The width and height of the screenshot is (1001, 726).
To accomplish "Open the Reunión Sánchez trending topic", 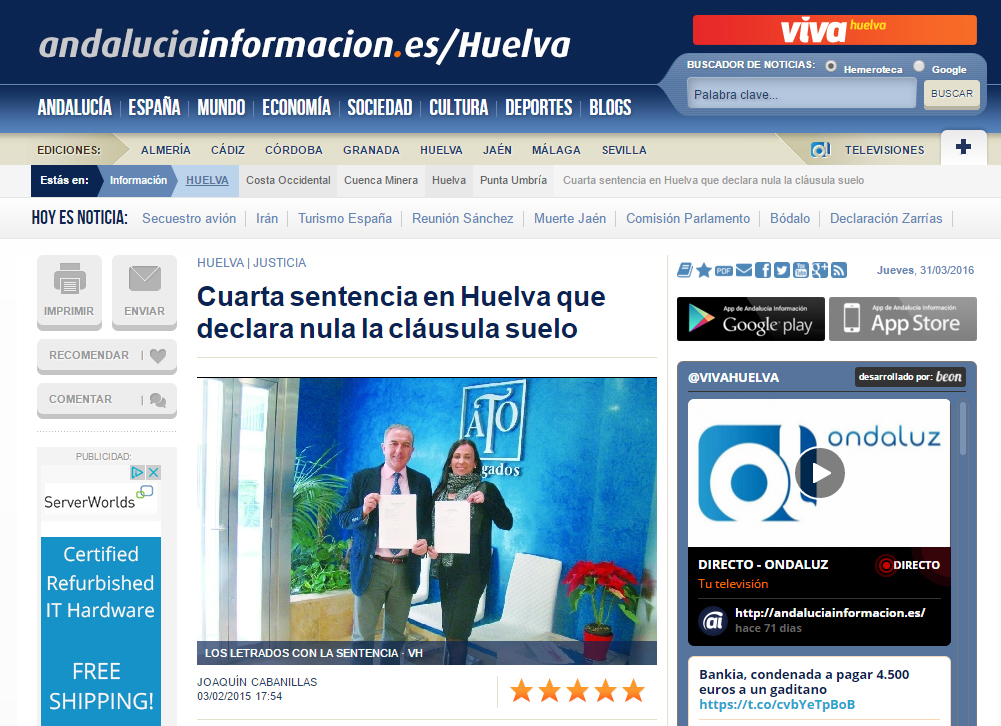I will (x=462, y=218).
